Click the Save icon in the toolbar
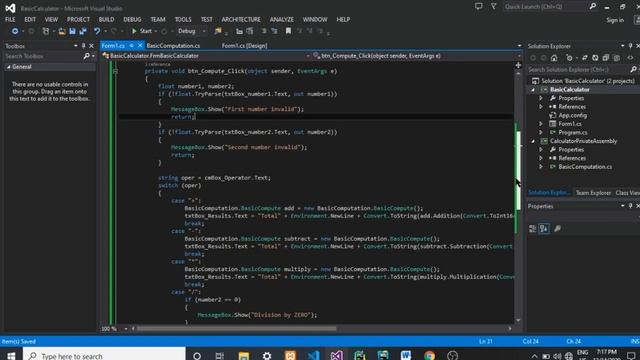This screenshot has width=640, height=360. (x=72, y=31)
